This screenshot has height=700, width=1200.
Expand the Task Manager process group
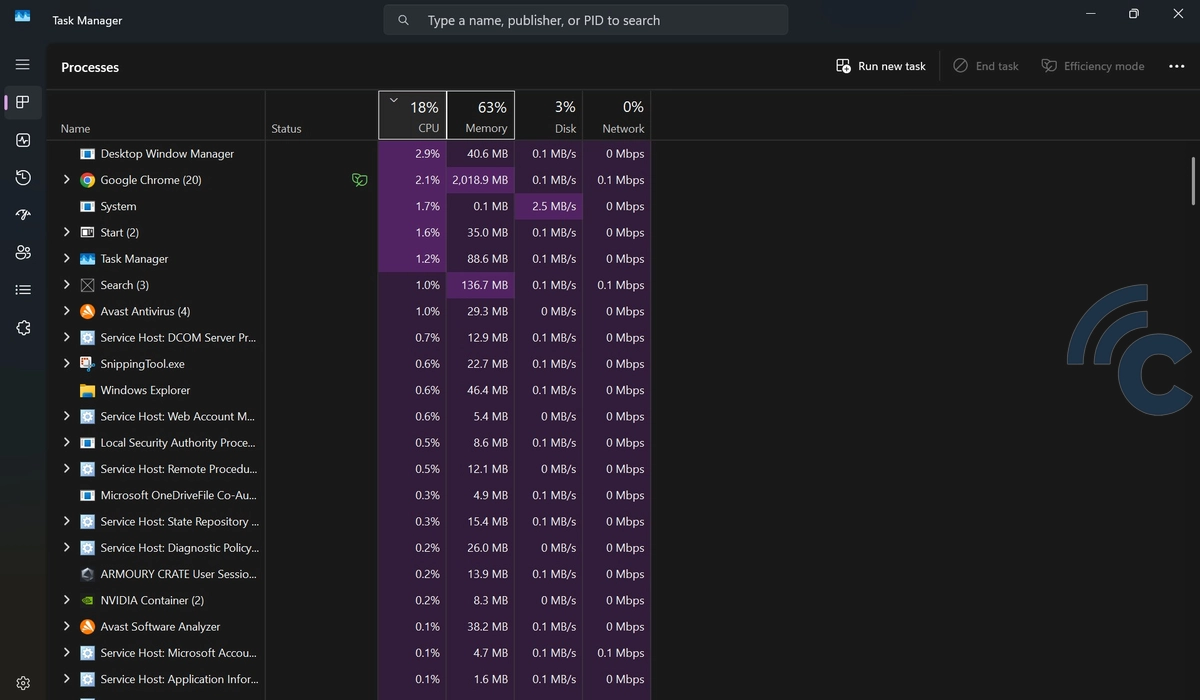coord(66,259)
